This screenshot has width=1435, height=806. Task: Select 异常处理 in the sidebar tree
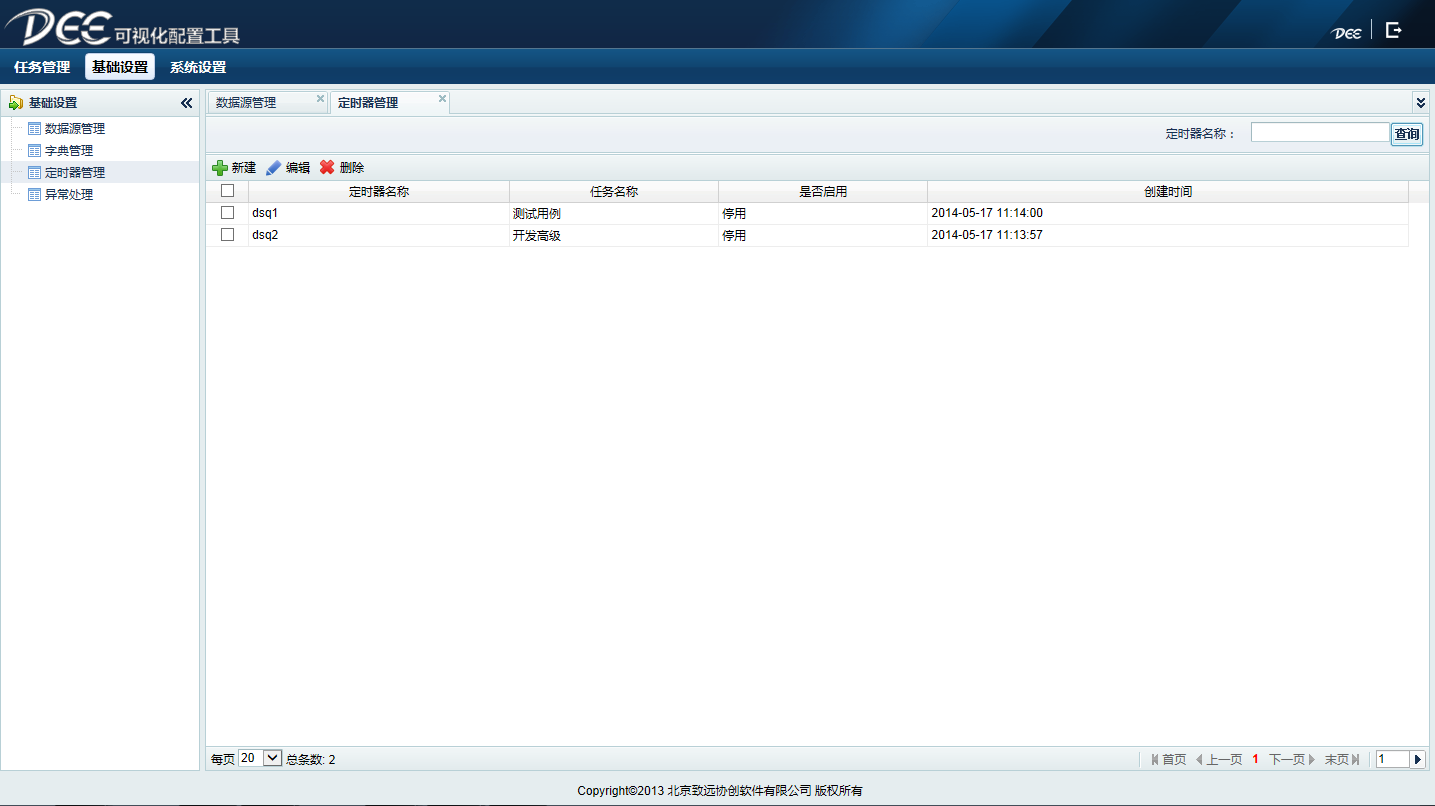[x=68, y=195]
